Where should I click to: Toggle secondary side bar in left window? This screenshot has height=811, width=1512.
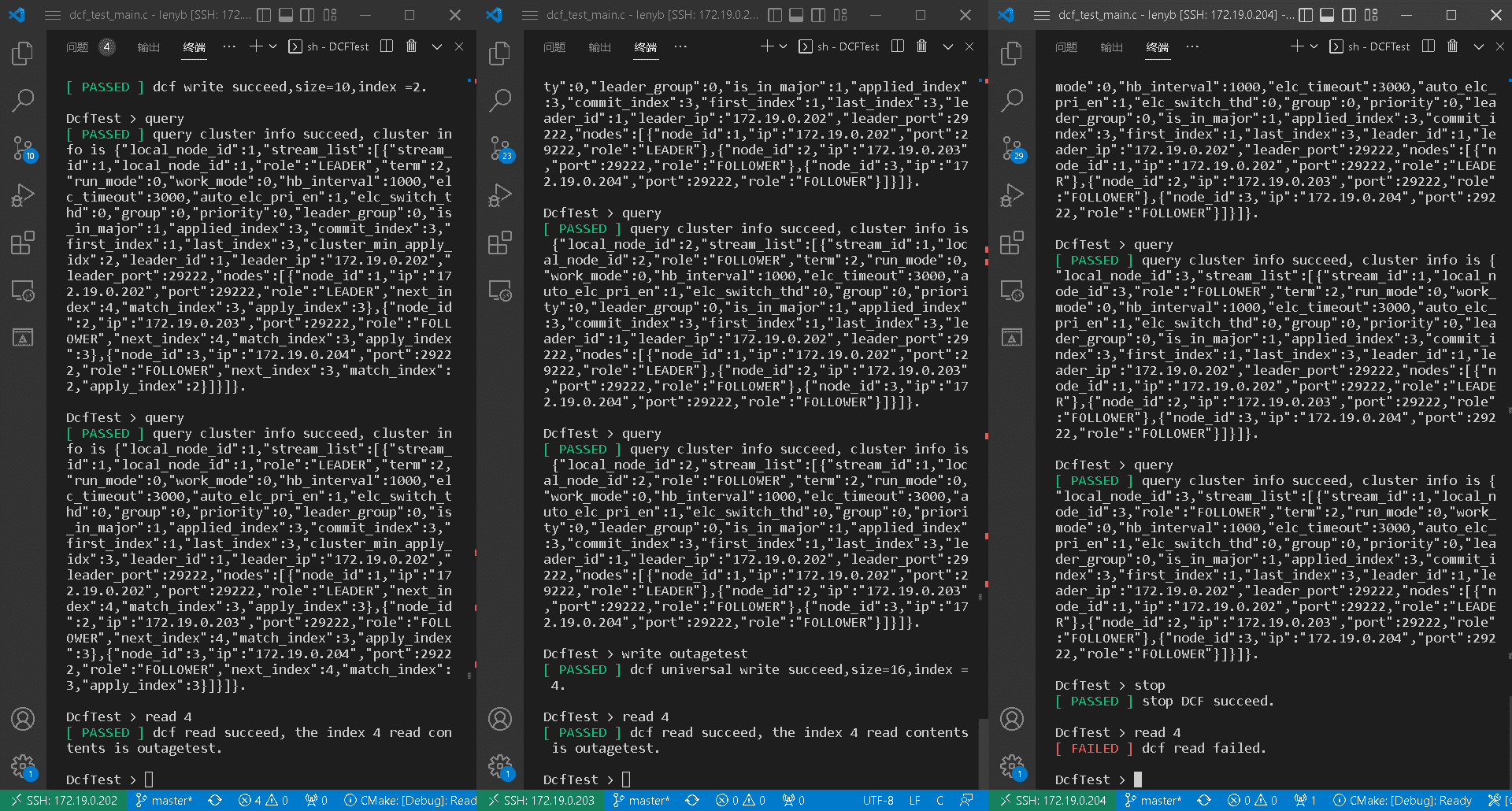(x=308, y=15)
